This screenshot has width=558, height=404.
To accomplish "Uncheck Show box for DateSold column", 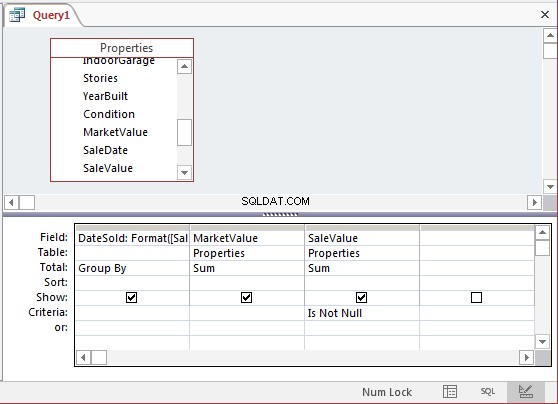I will coord(131,297).
